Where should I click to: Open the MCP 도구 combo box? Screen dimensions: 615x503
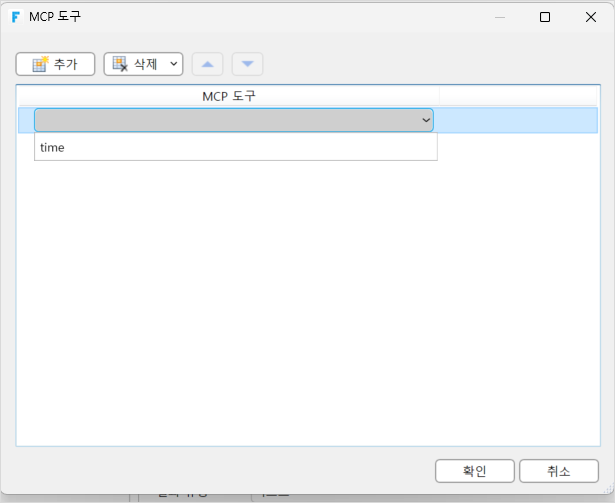pos(234,120)
